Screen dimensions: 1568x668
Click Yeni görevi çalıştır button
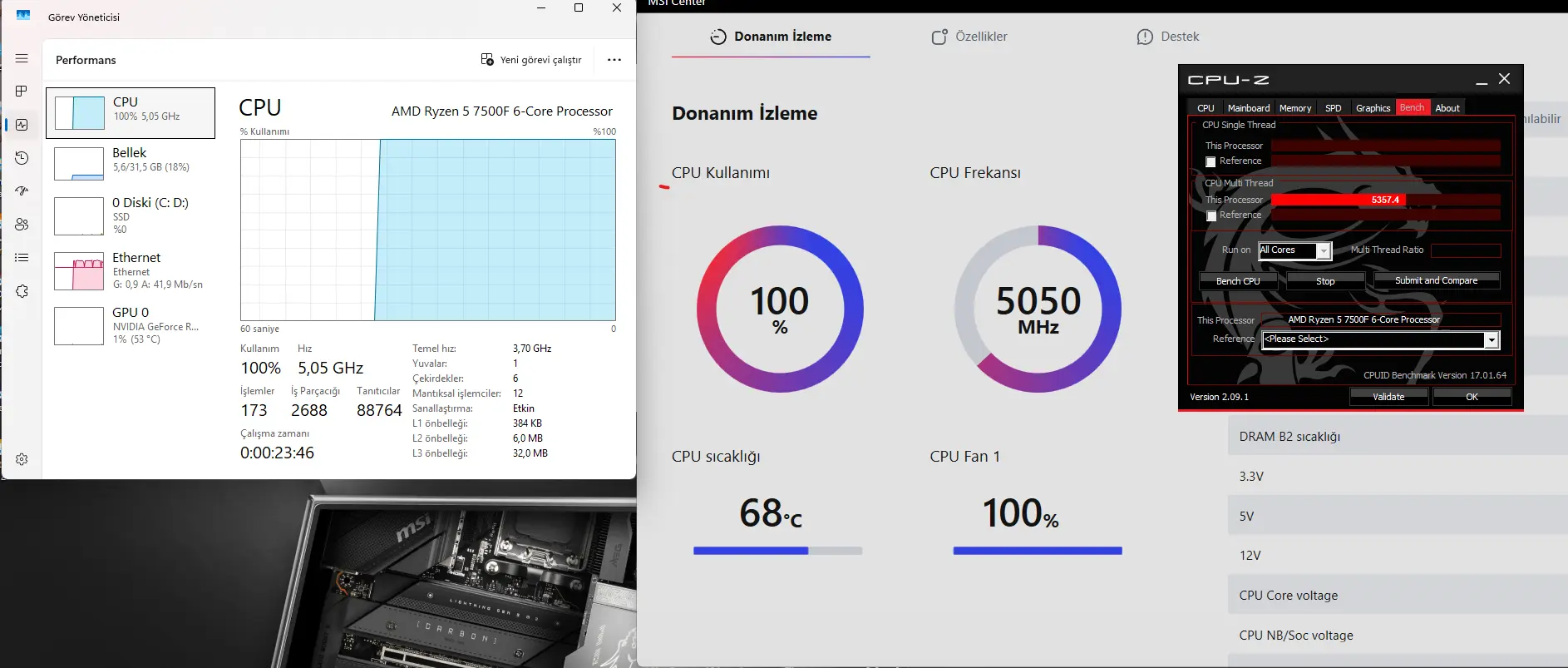[531, 60]
